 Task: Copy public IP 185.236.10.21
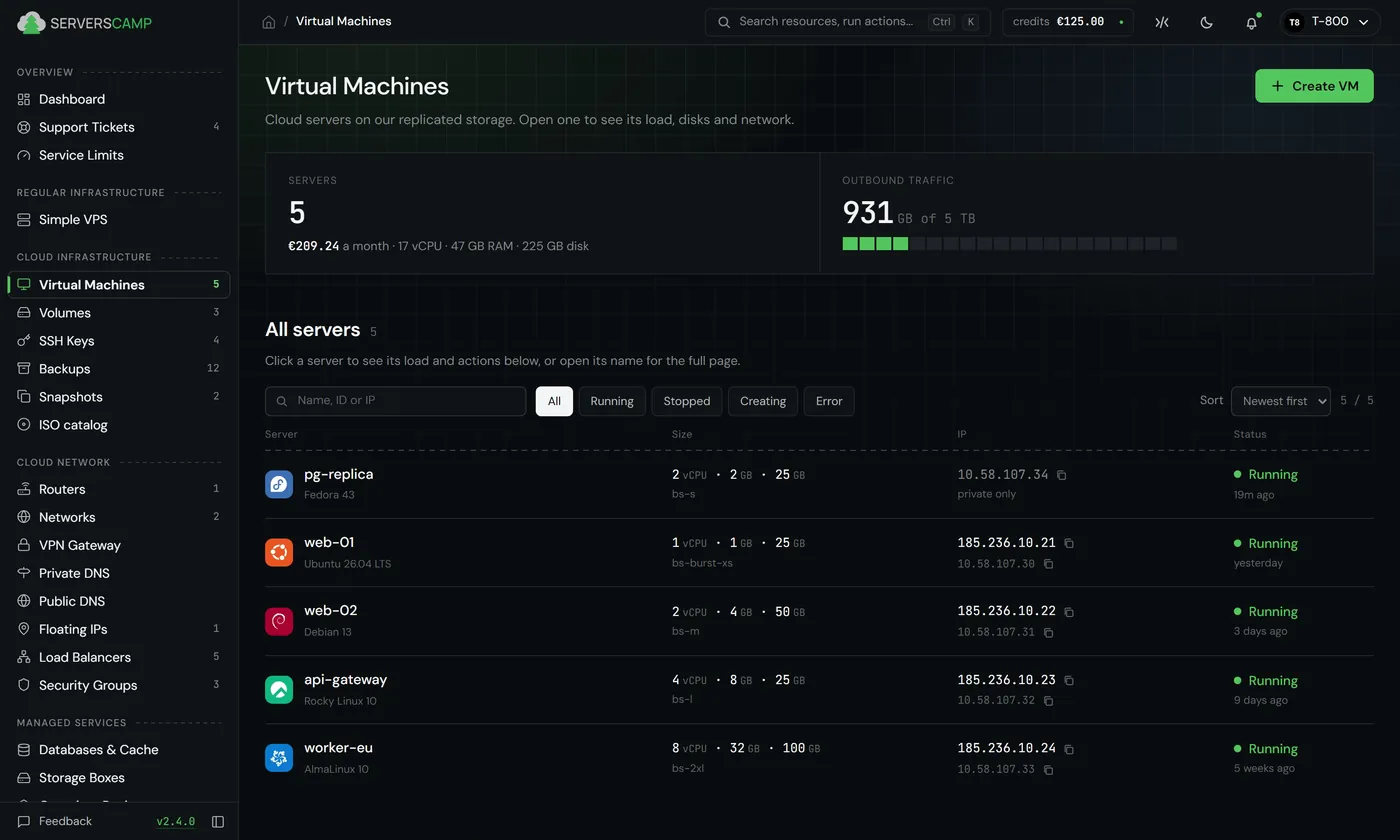pos(1069,543)
